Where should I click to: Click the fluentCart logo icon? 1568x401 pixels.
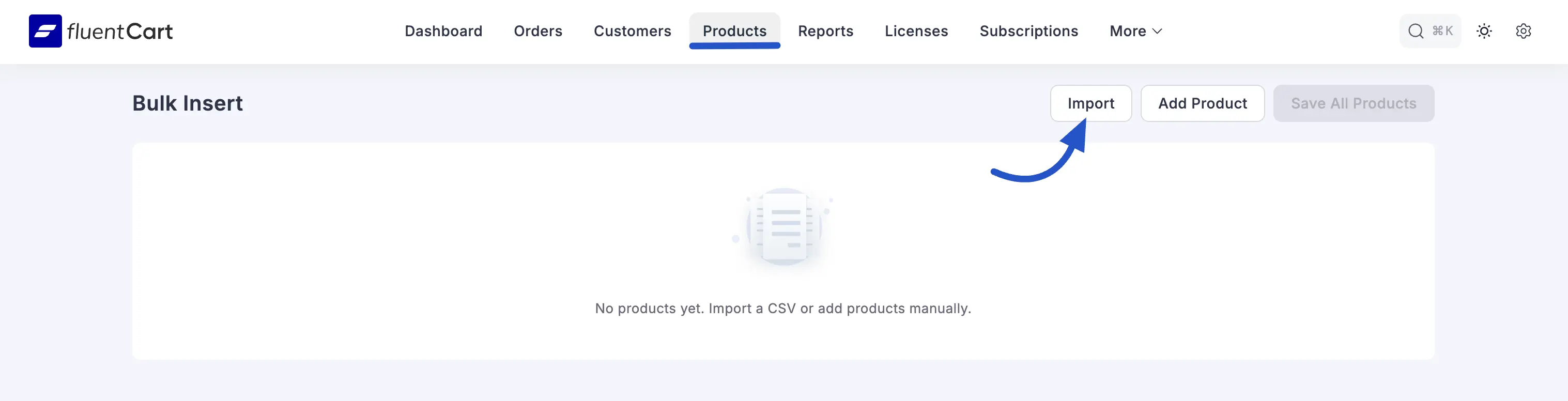tap(45, 31)
